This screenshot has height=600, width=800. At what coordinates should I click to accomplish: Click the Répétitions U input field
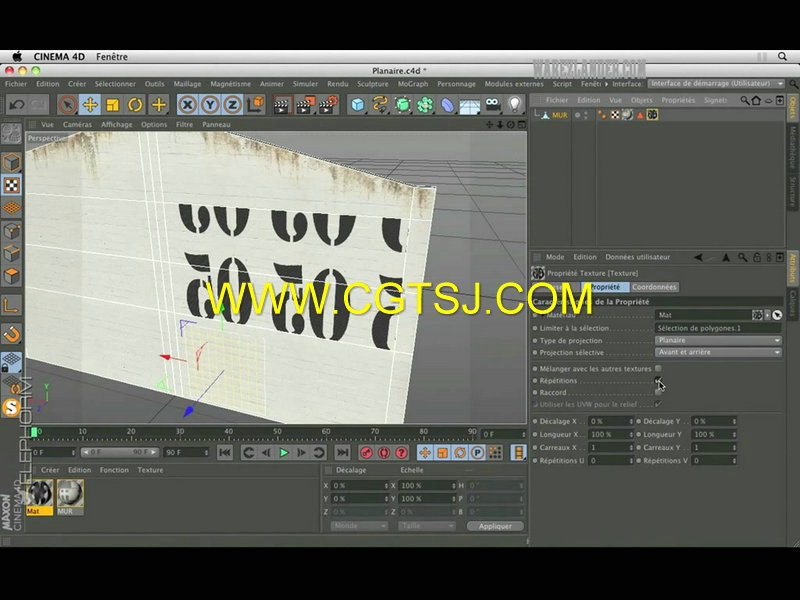coord(608,461)
